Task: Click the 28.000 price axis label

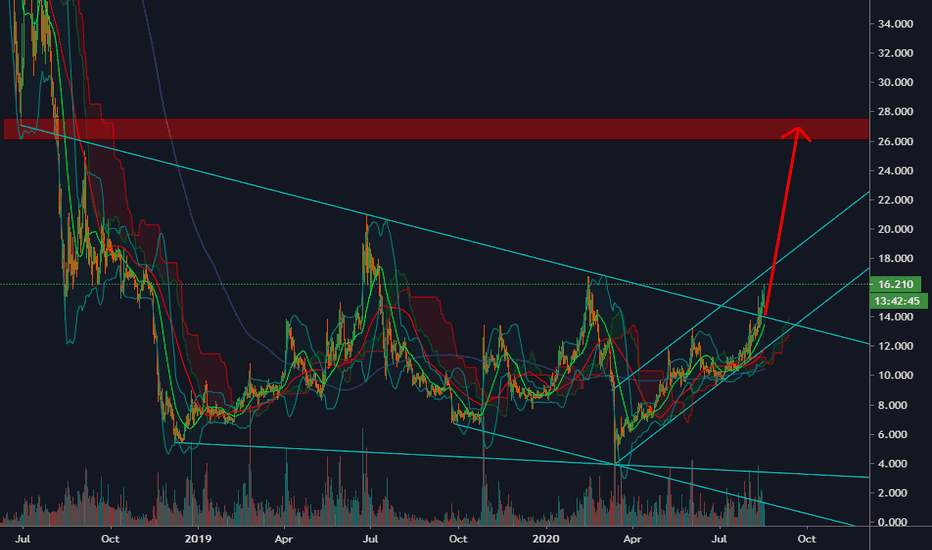Action: (x=895, y=112)
